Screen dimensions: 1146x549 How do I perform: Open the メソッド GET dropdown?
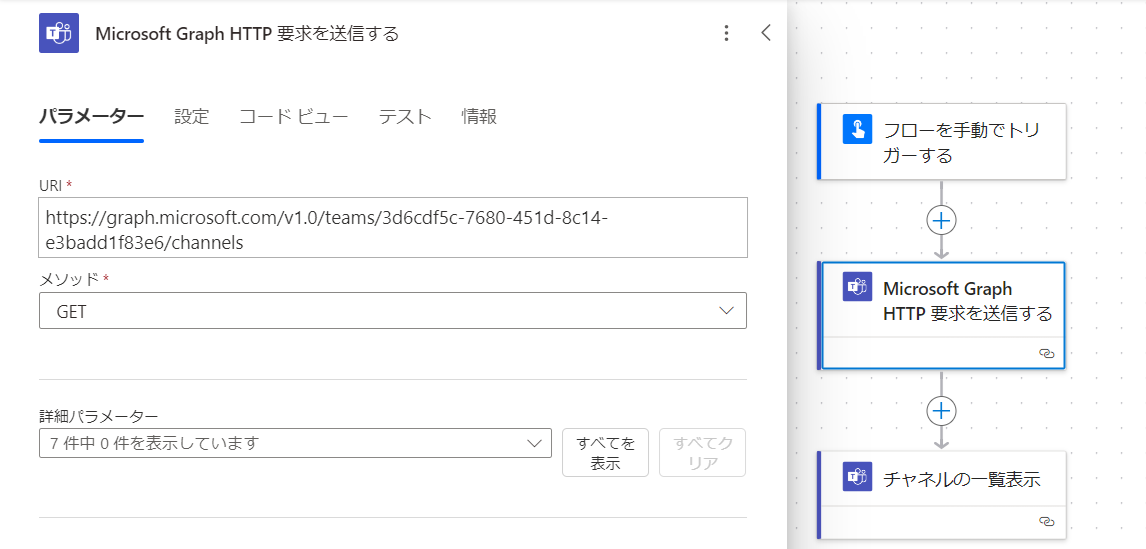[393, 311]
